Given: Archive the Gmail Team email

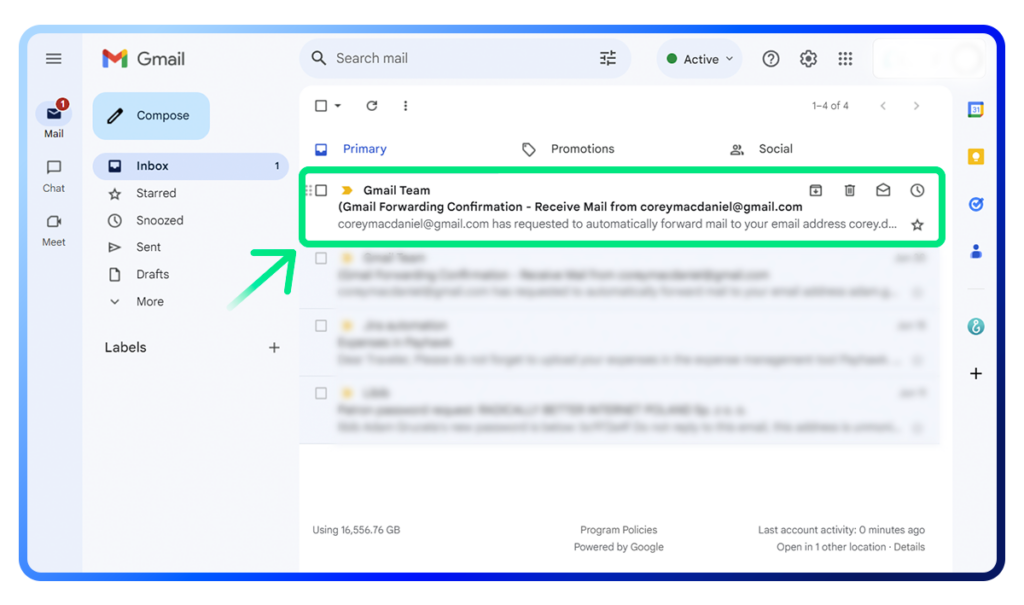Looking at the screenshot, I should 816,190.
